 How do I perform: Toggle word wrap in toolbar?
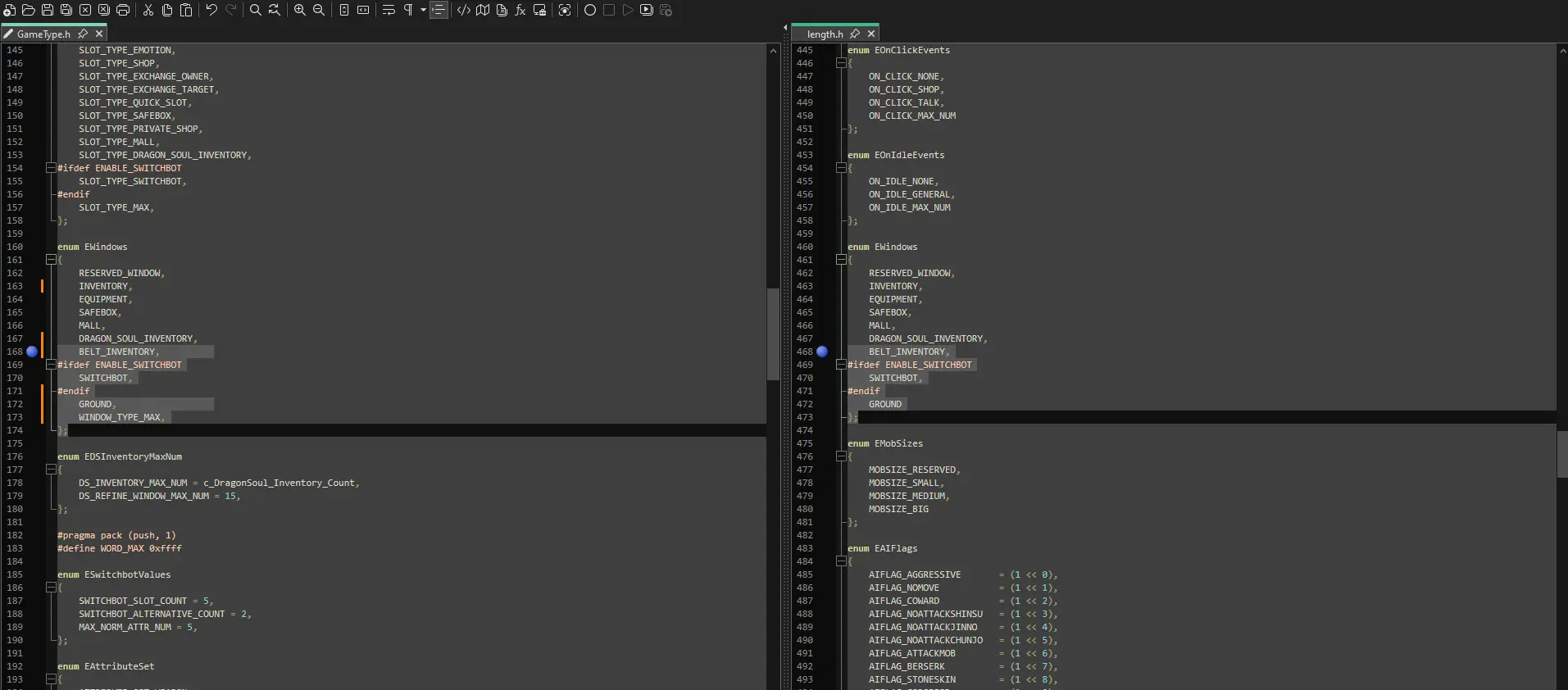tap(389, 10)
